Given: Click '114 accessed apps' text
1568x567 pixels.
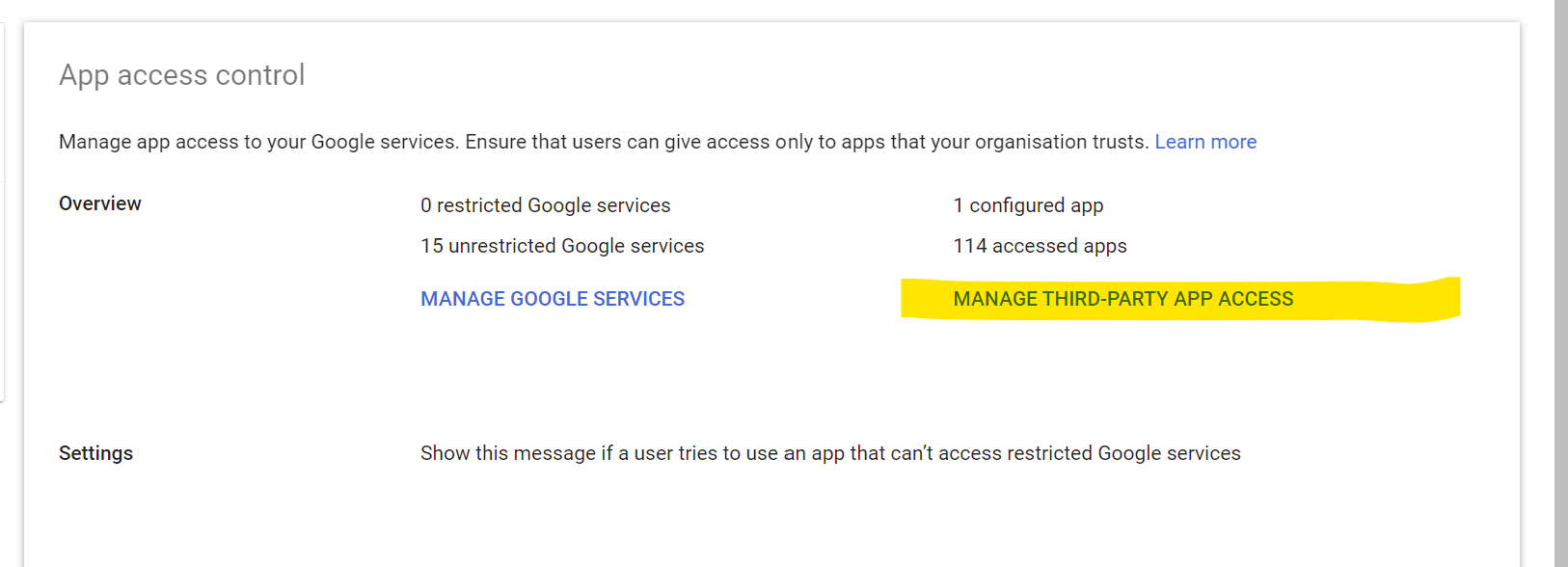Looking at the screenshot, I should pyautogui.click(x=1040, y=246).
